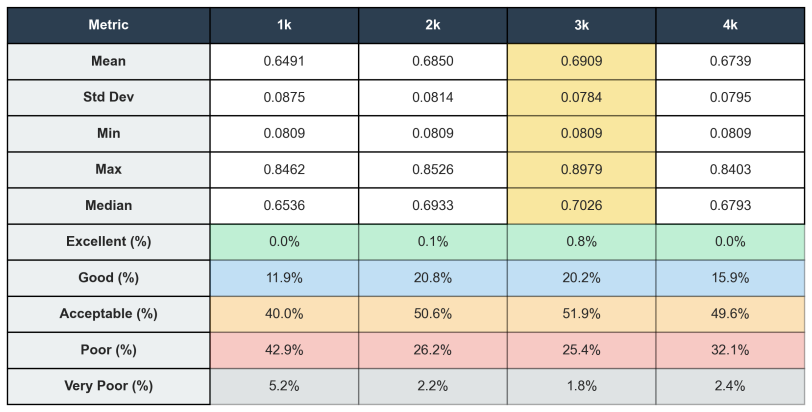Select the Very Poor (%) row label
Screen dimensions: 812x412
[109, 387]
